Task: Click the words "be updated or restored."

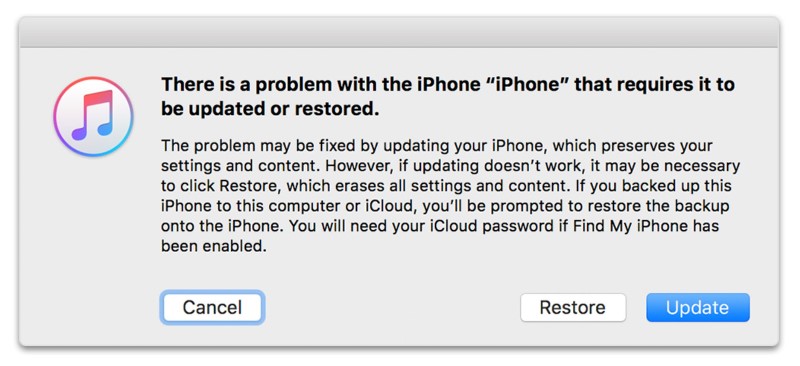Action: click(x=270, y=109)
